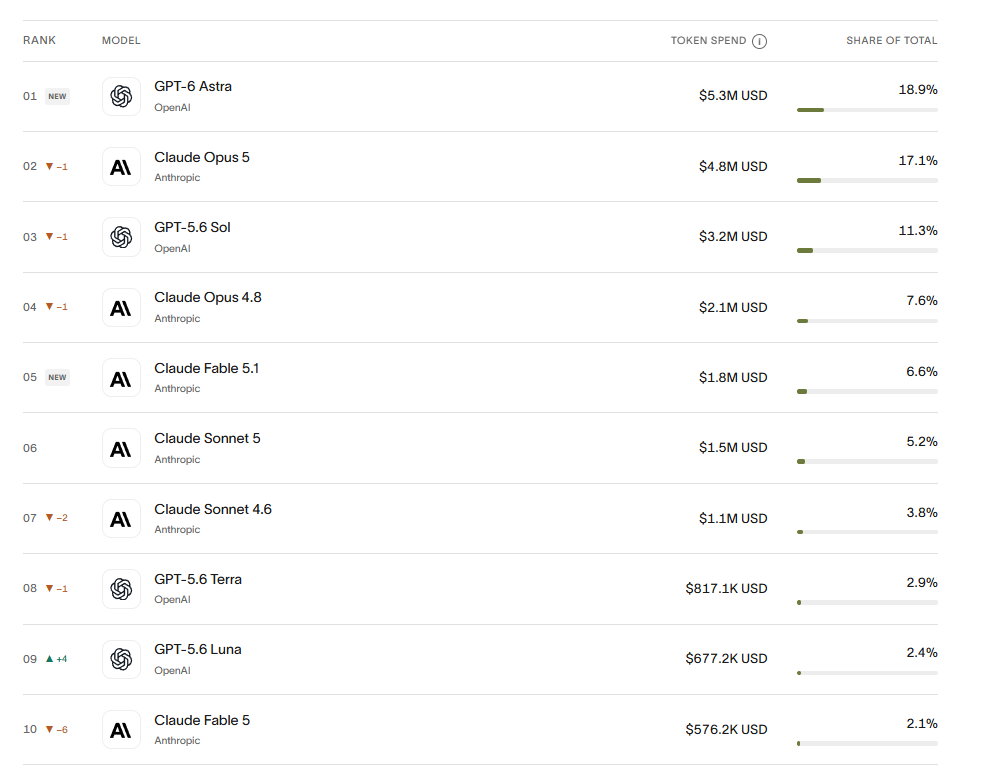Click the OpenAI logo beside GPT-6 Astra
This screenshot has width=992, height=767.
click(x=121, y=97)
